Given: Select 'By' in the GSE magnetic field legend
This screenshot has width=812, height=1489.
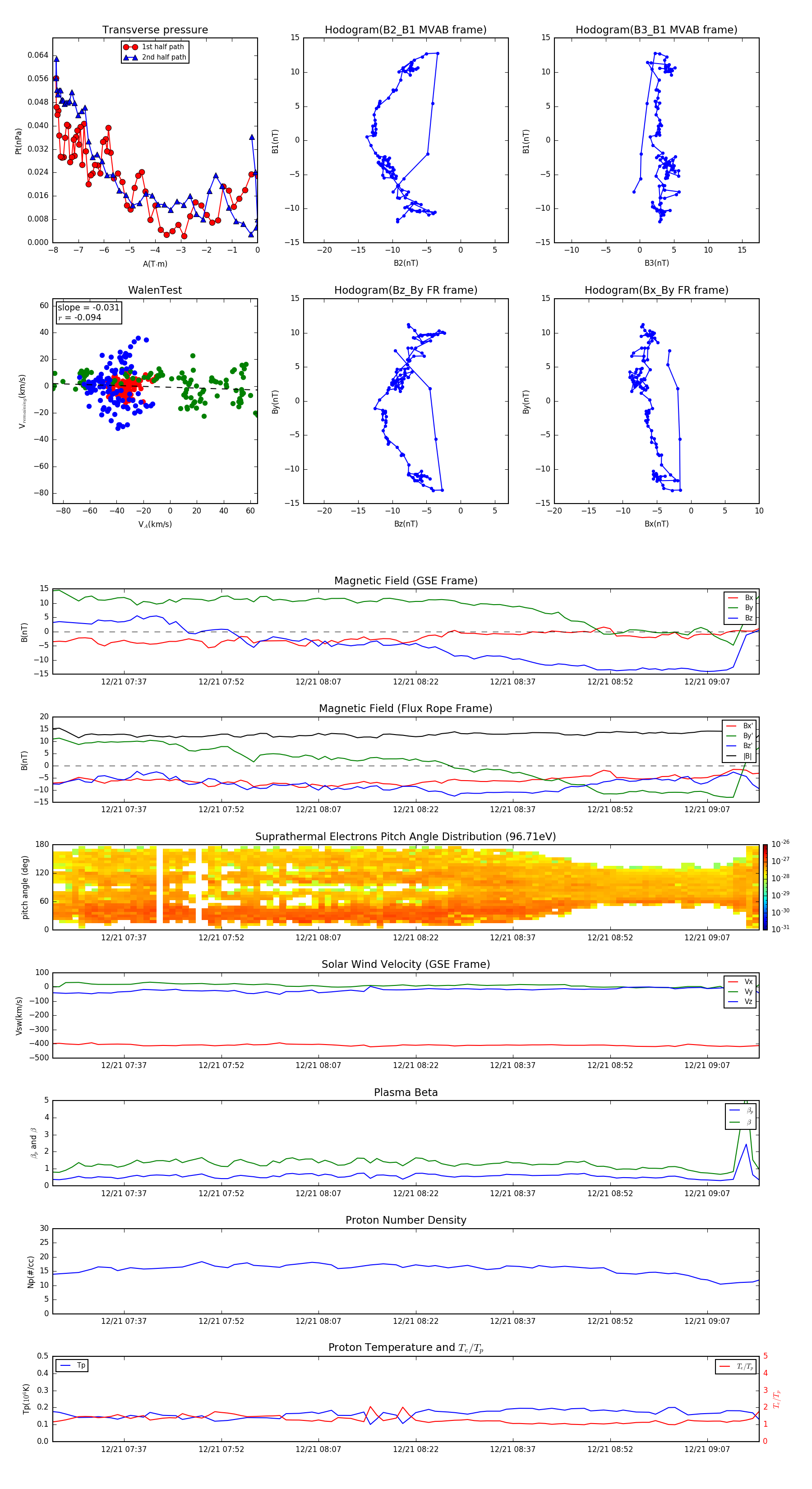Looking at the screenshot, I should [741, 608].
